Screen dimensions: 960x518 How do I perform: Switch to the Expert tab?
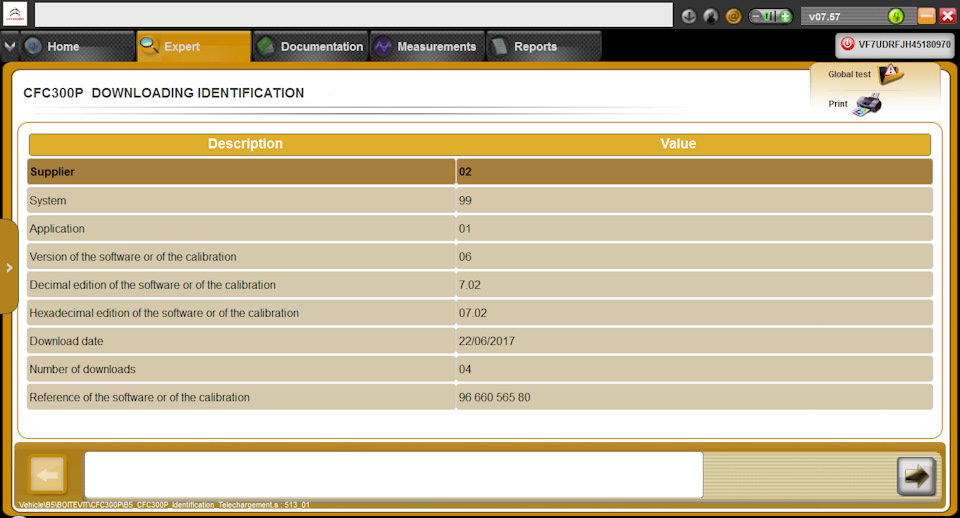pos(193,47)
